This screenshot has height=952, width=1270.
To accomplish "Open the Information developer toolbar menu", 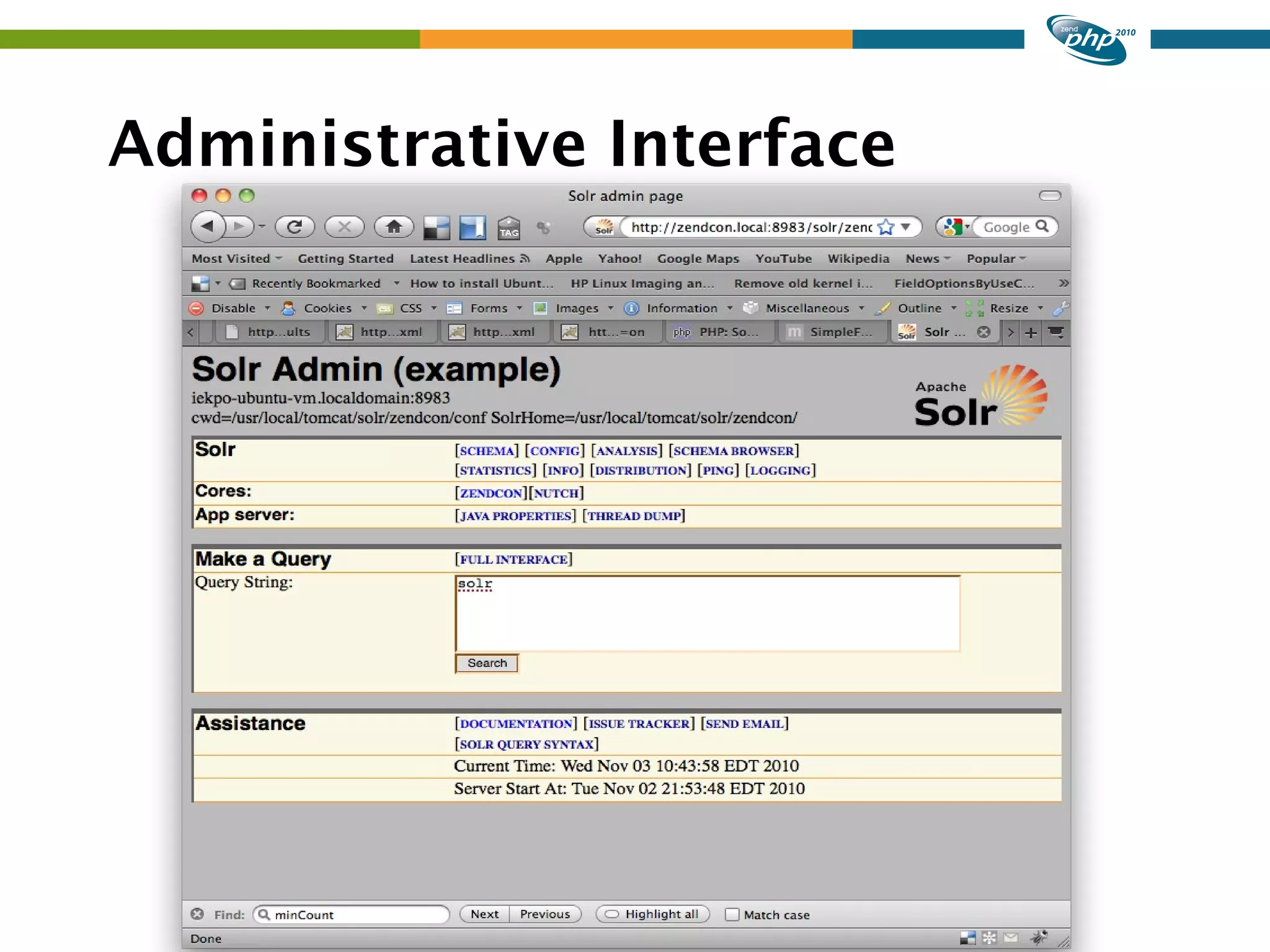I will (x=681, y=308).
